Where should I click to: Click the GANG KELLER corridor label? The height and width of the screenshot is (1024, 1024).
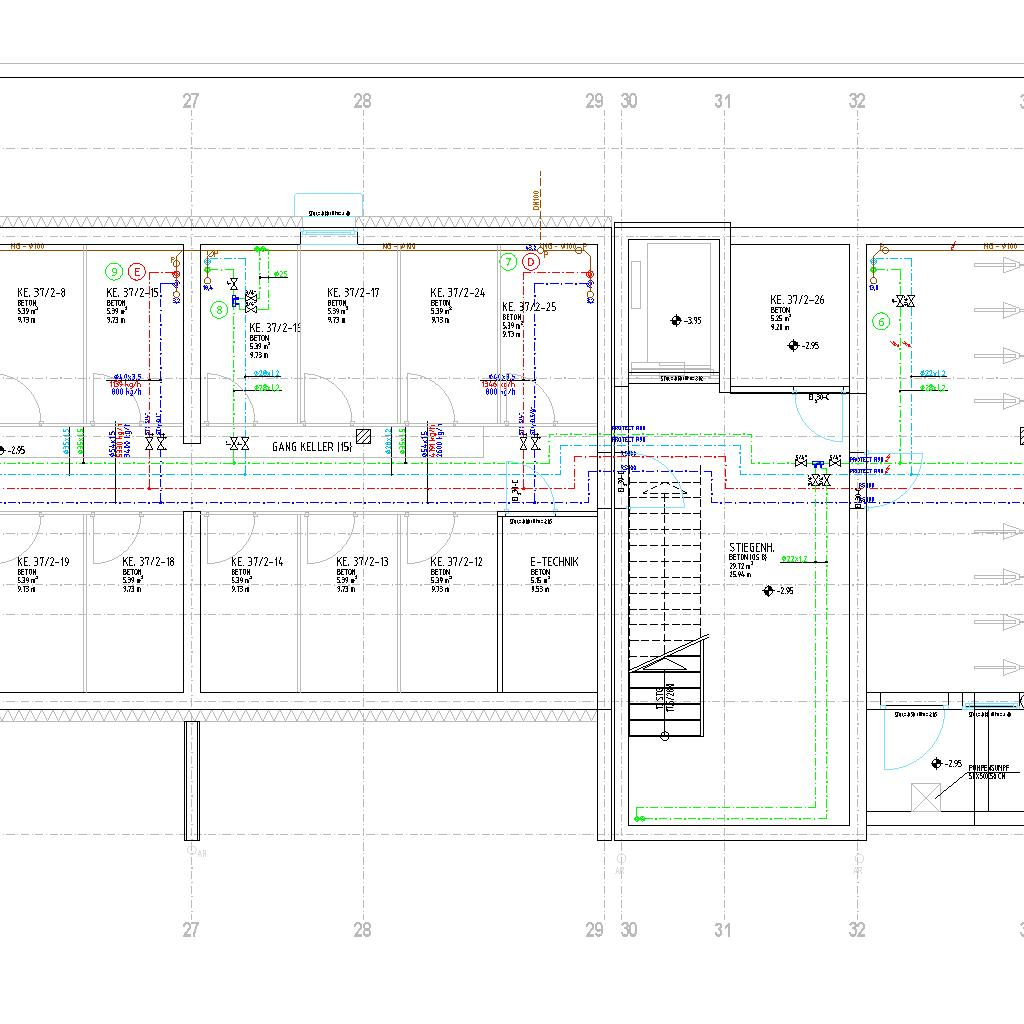[x=311, y=446]
